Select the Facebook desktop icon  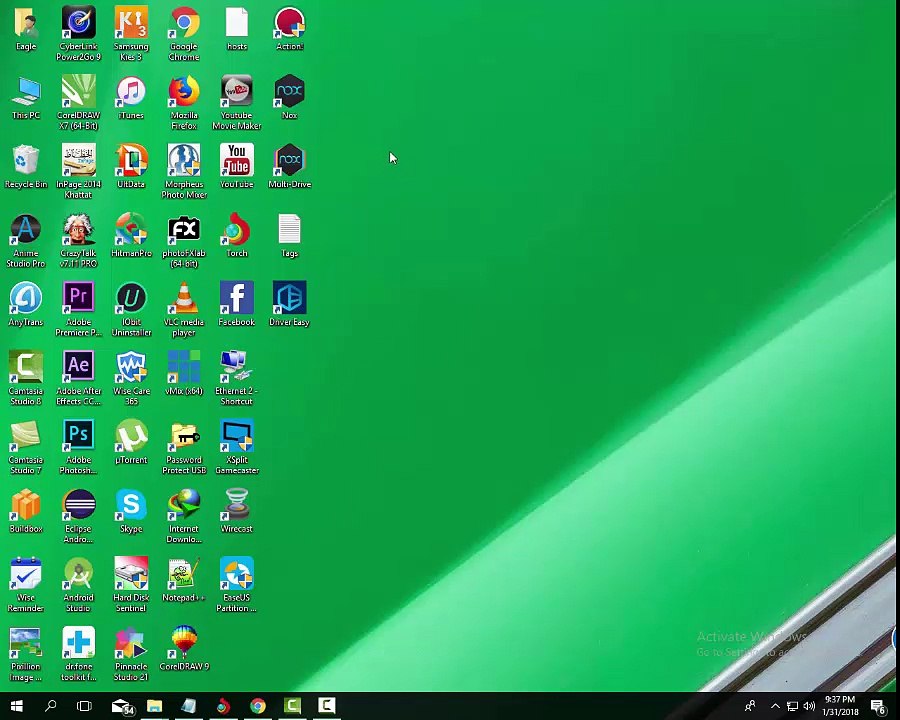[x=236, y=299]
